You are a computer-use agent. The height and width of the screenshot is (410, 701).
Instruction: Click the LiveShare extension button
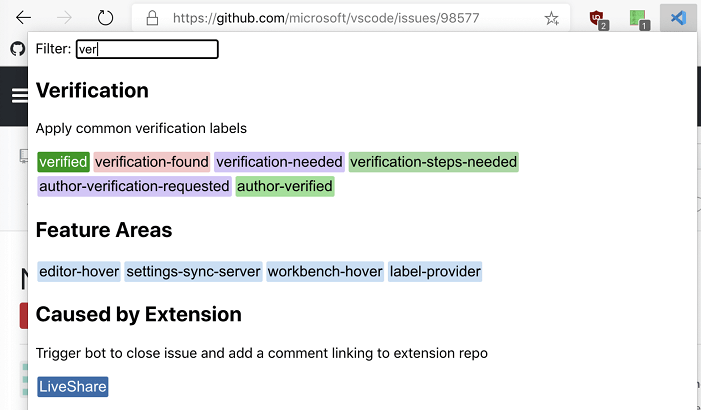(72, 387)
